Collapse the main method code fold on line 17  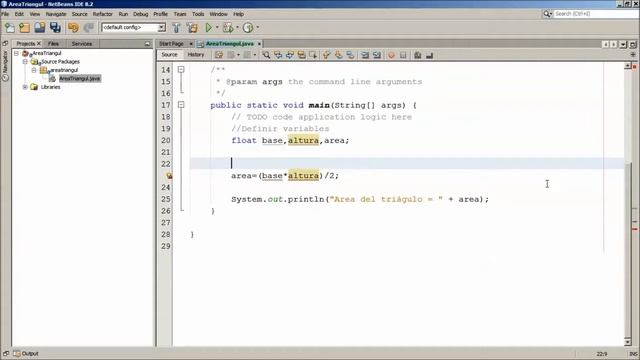181,105
